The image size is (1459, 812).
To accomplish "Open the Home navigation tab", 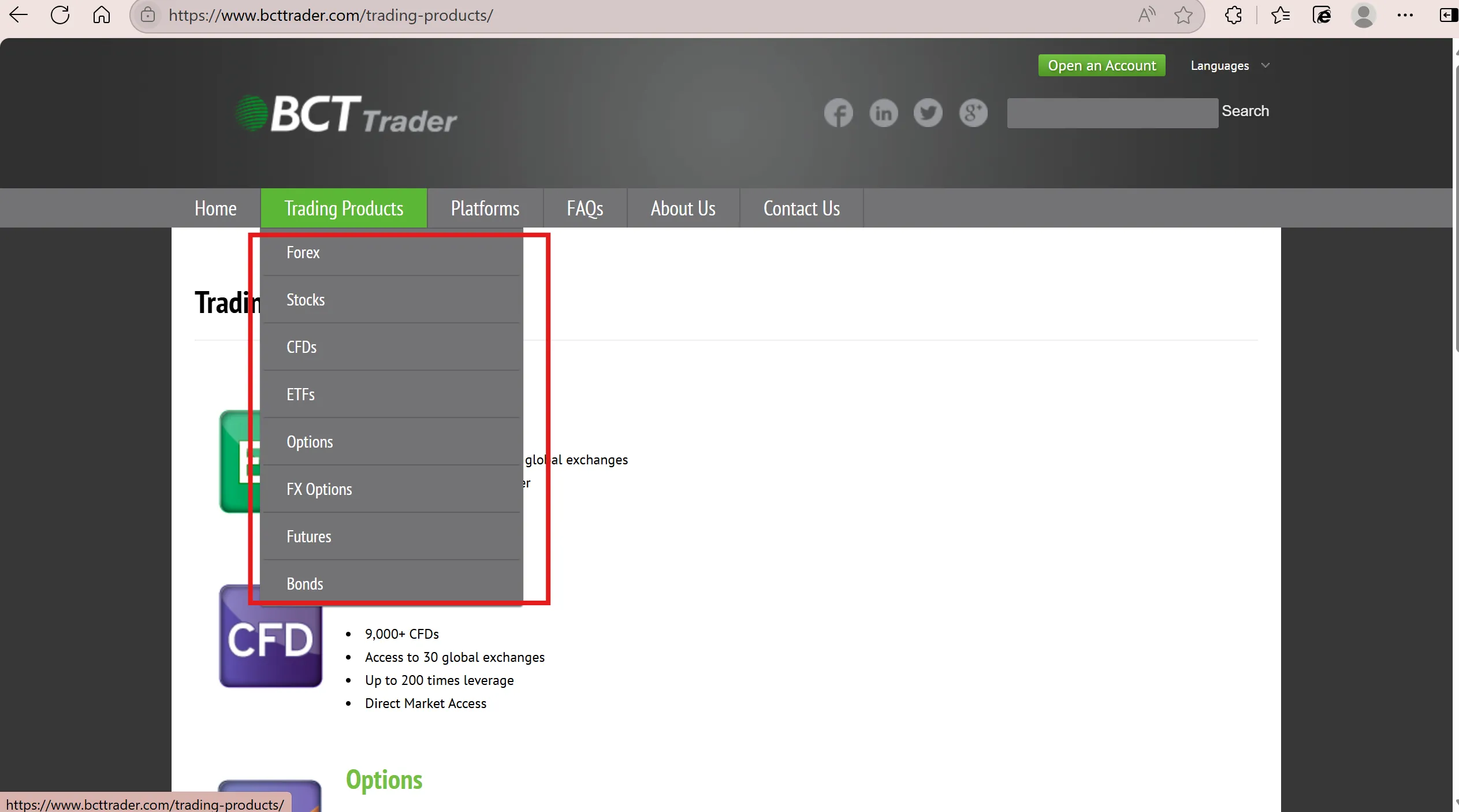I will (215, 208).
